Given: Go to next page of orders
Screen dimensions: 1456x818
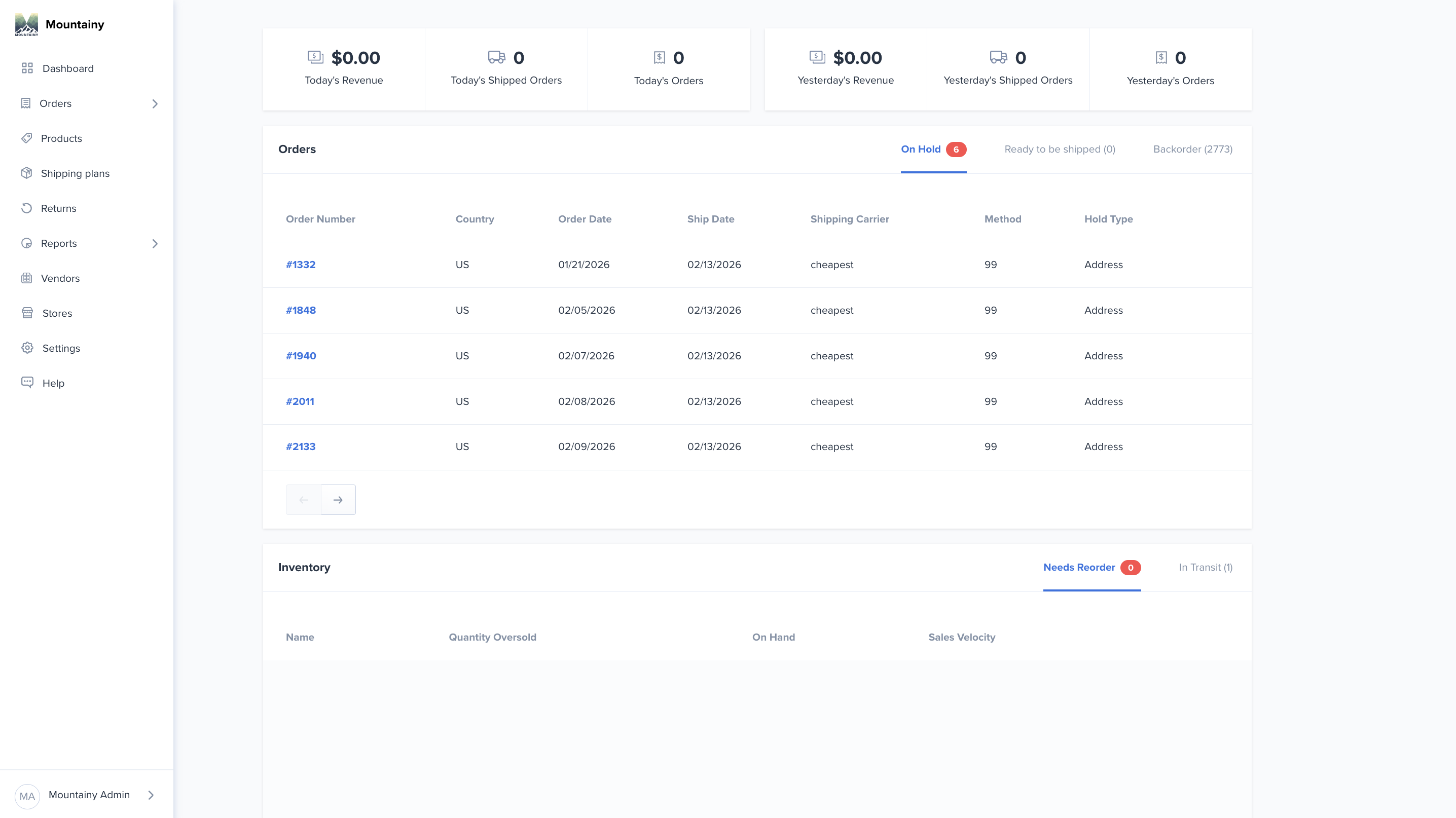Looking at the screenshot, I should point(338,500).
